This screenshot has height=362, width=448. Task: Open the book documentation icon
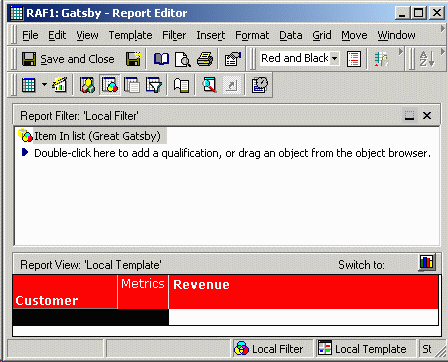coord(161,59)
